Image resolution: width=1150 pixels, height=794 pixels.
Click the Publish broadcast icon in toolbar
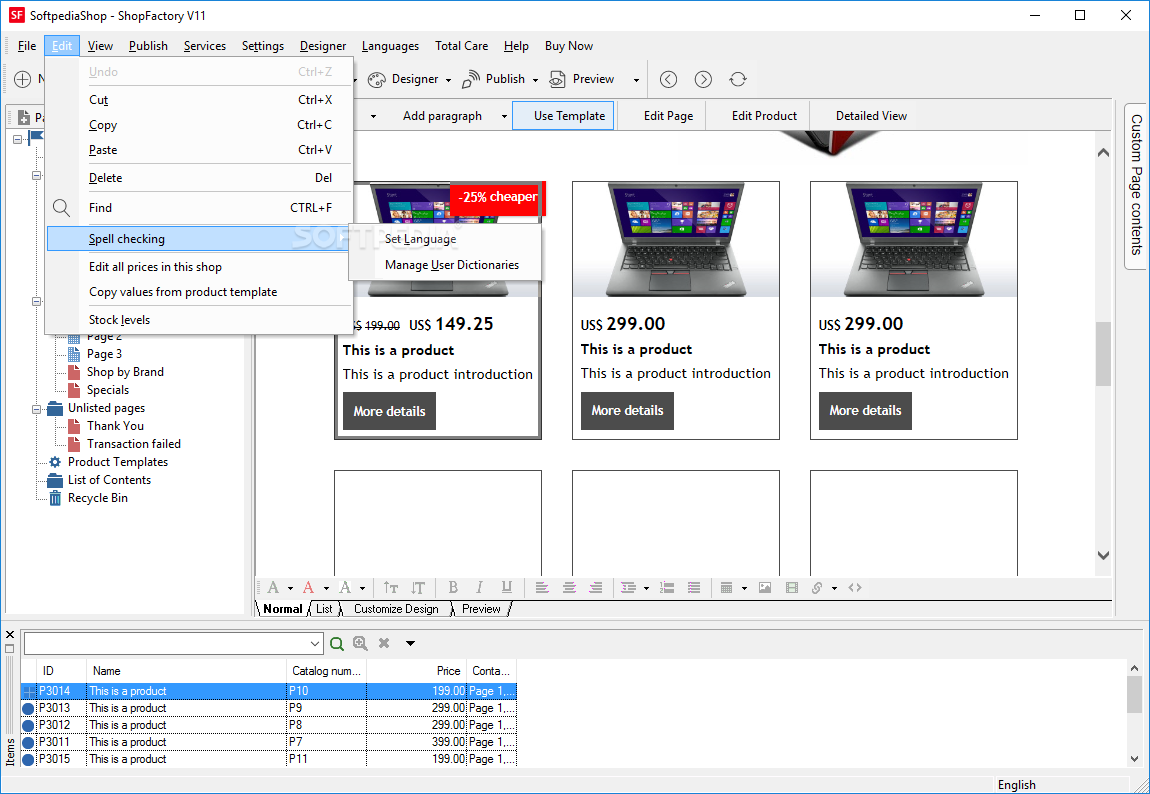[471, 79]
